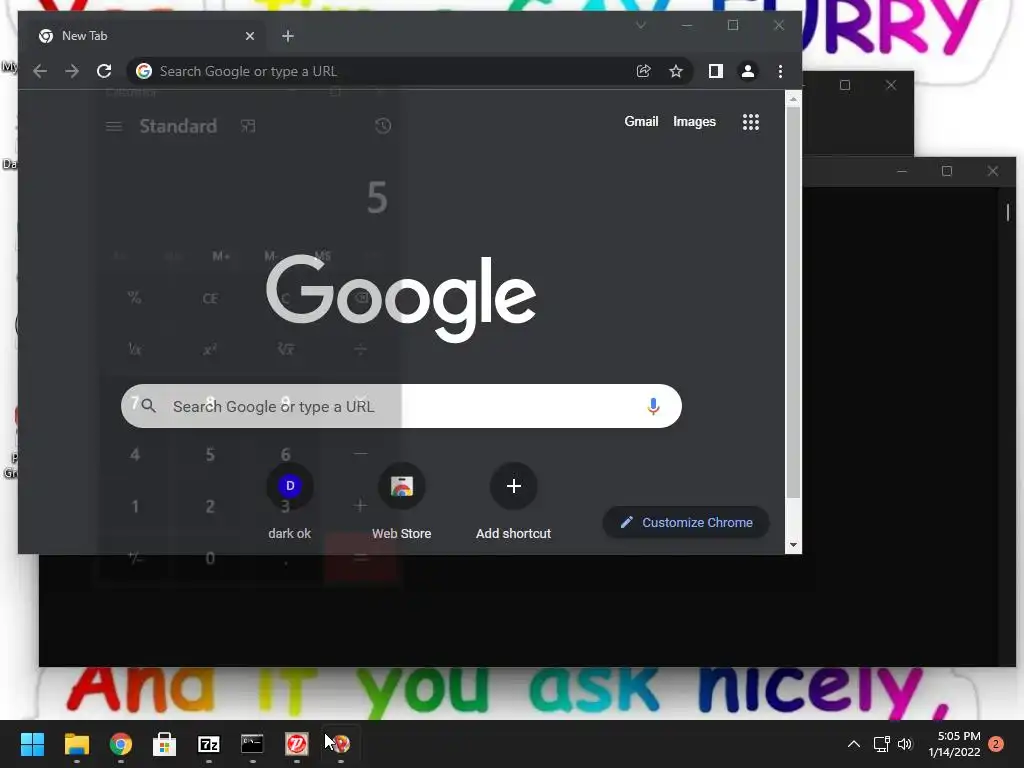Switch to Command Prompt on the taskbar
This screenshot has width=1024, height=768.
pos(253,744)
